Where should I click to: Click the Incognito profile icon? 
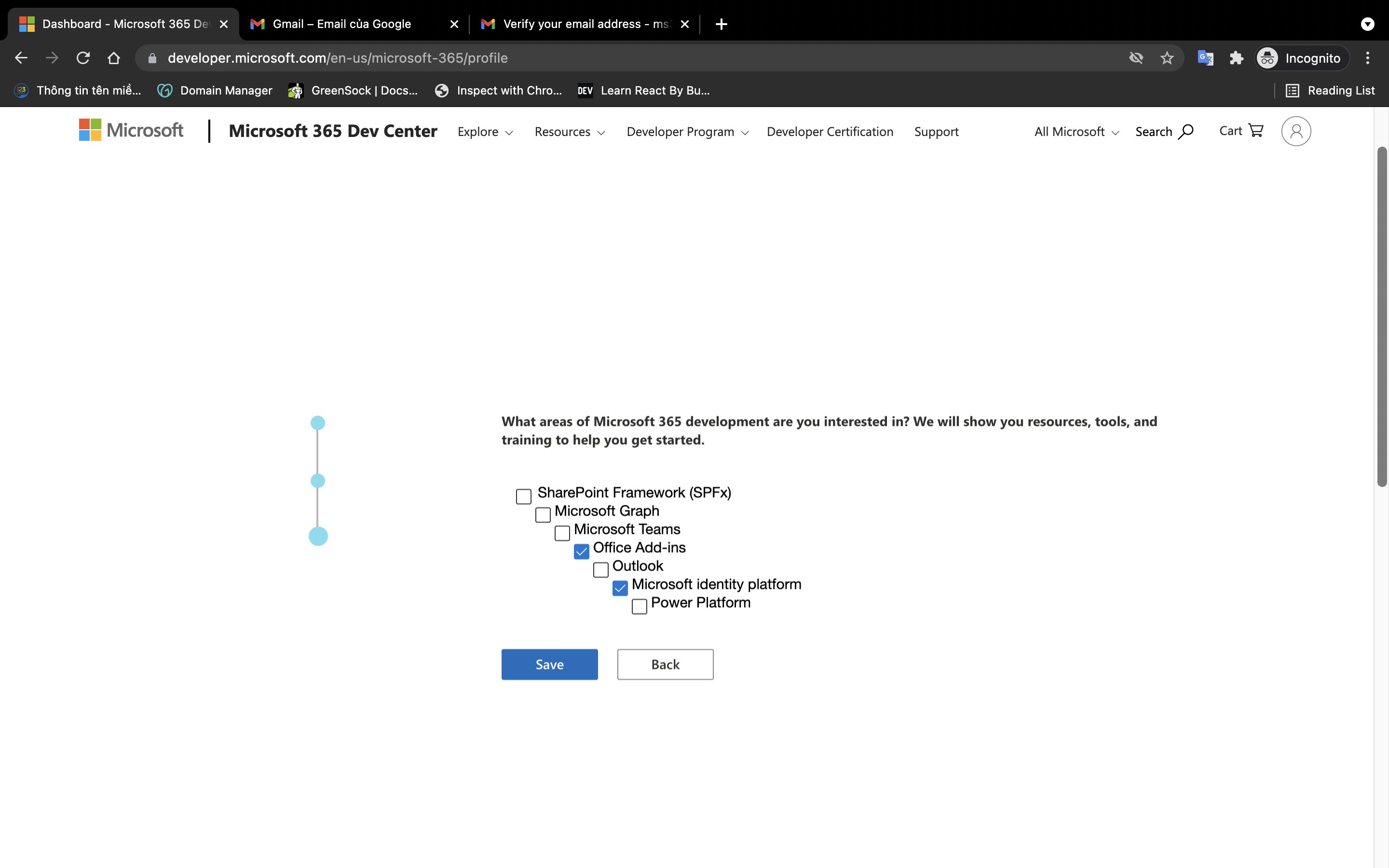tap(1268, 57)
